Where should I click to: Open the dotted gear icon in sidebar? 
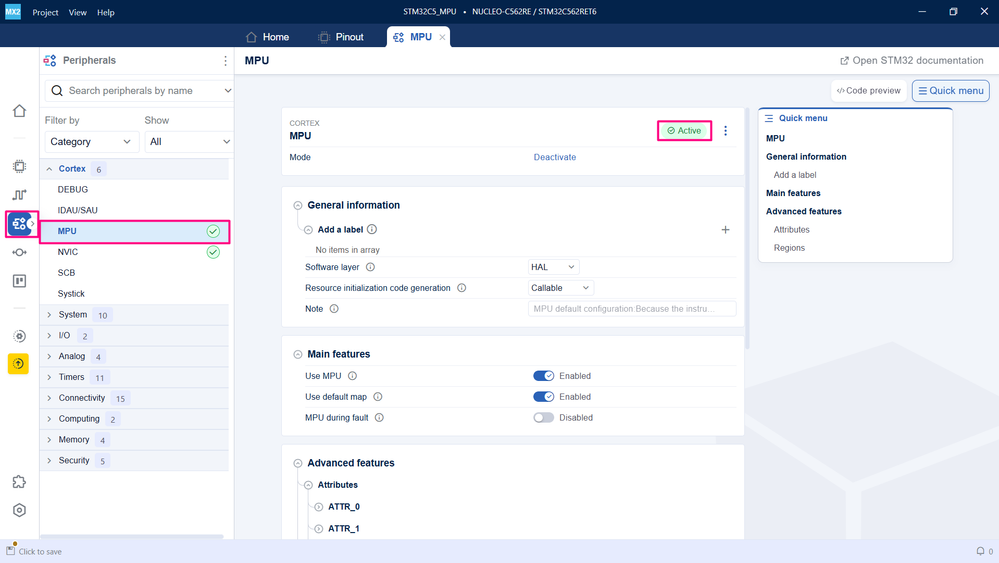(x=19, y=336)
